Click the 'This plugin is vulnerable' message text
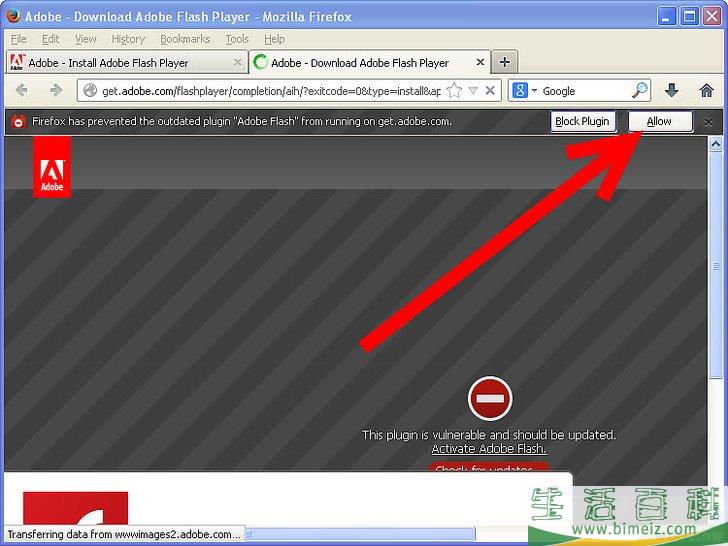Screen dimensions: 728x546 pyautogui.click(x=489, y=435)
